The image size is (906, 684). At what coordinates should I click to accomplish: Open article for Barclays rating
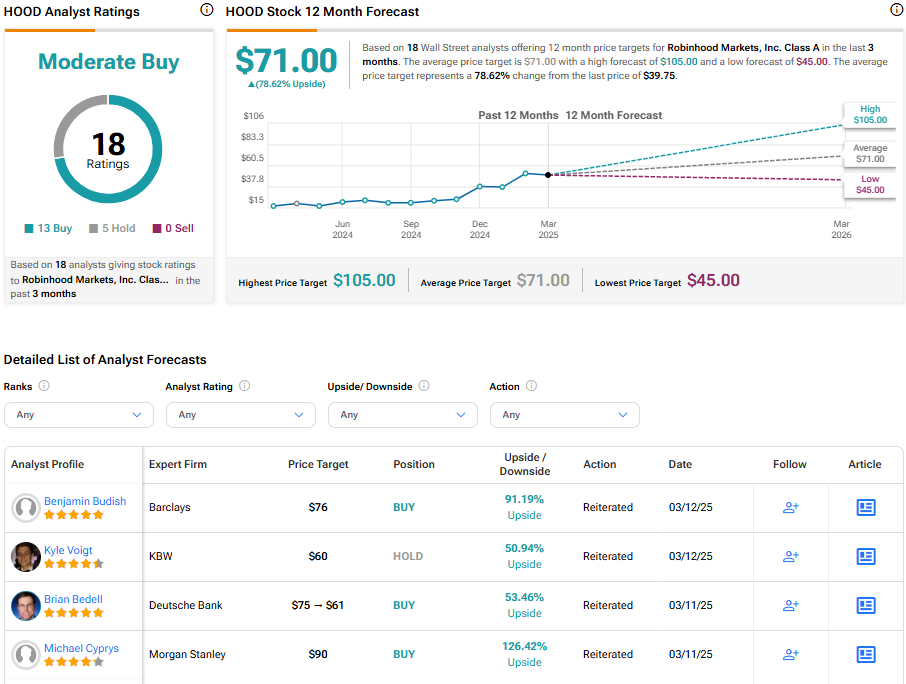(866, 508)
